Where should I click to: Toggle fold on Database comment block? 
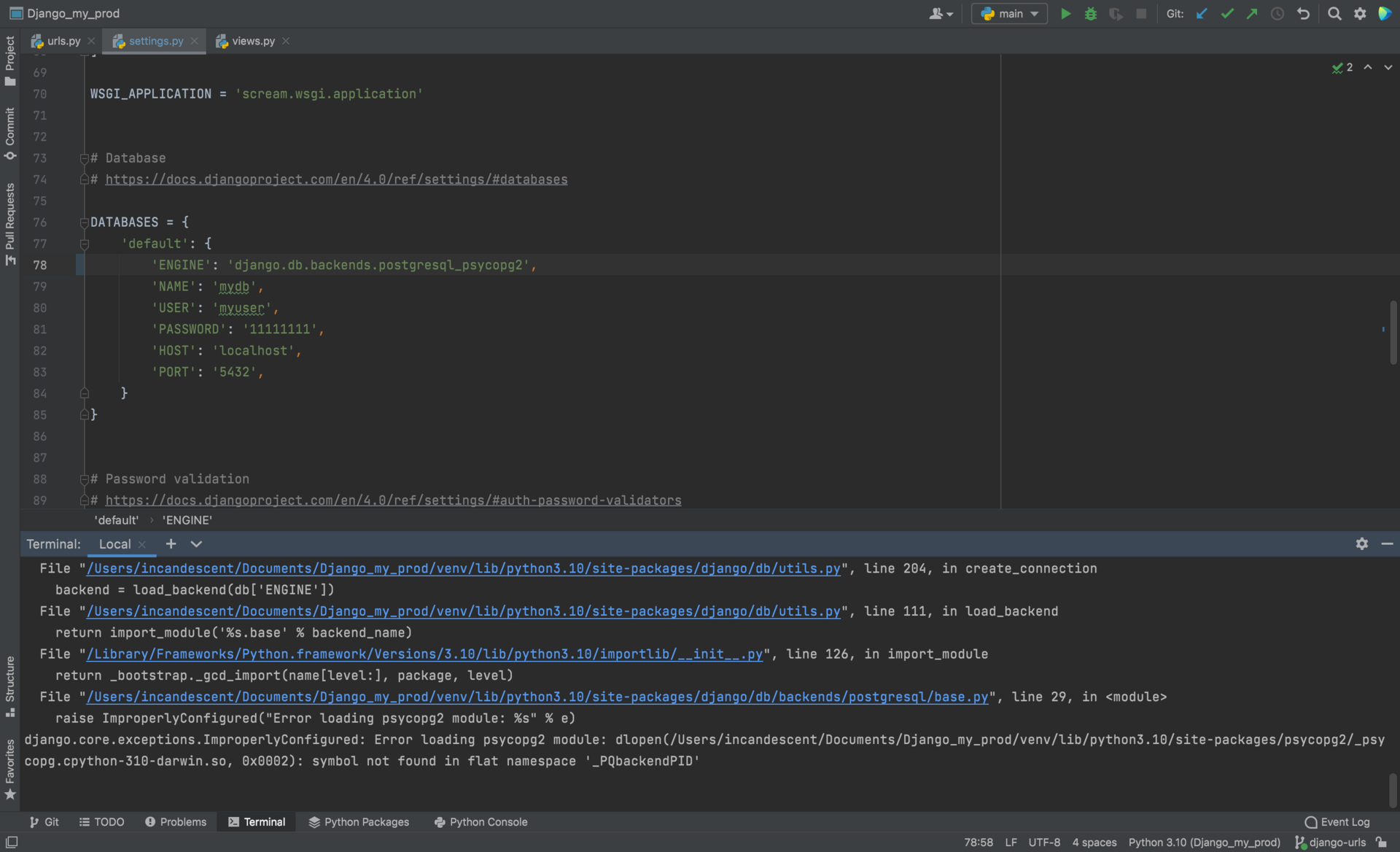[84, 158]
